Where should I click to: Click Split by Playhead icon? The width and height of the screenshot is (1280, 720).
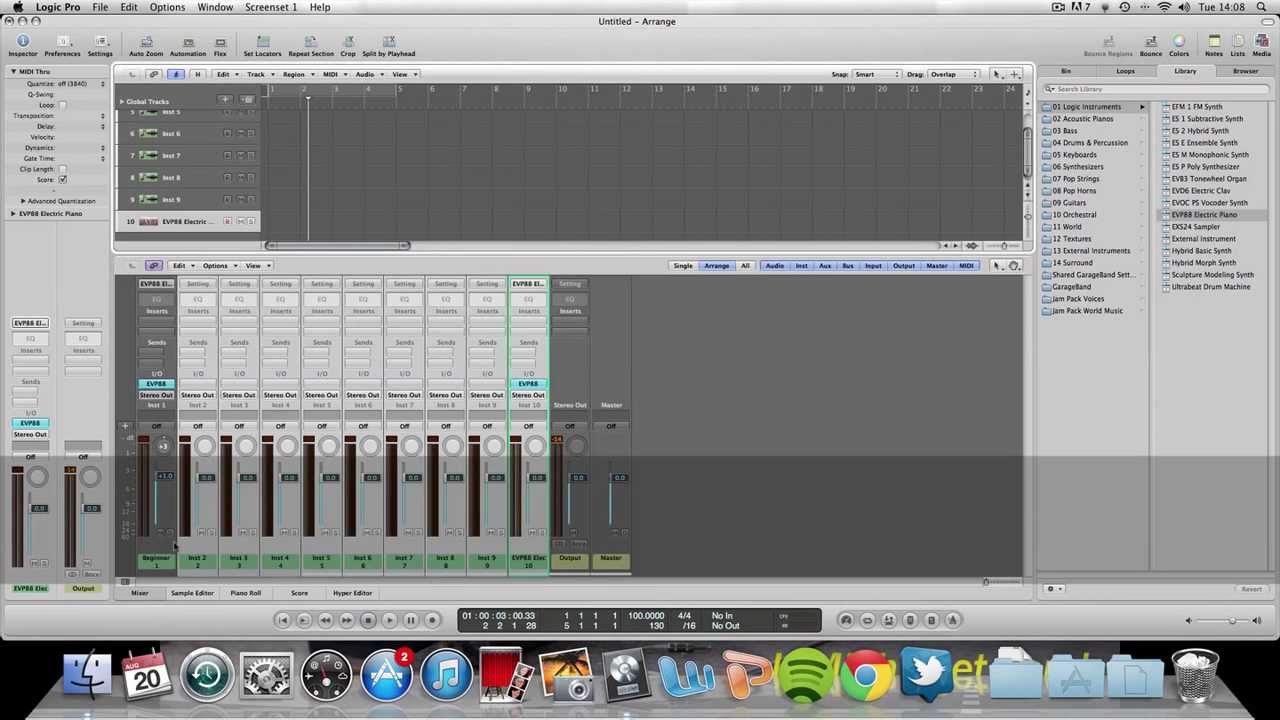(x=388, y=44)
